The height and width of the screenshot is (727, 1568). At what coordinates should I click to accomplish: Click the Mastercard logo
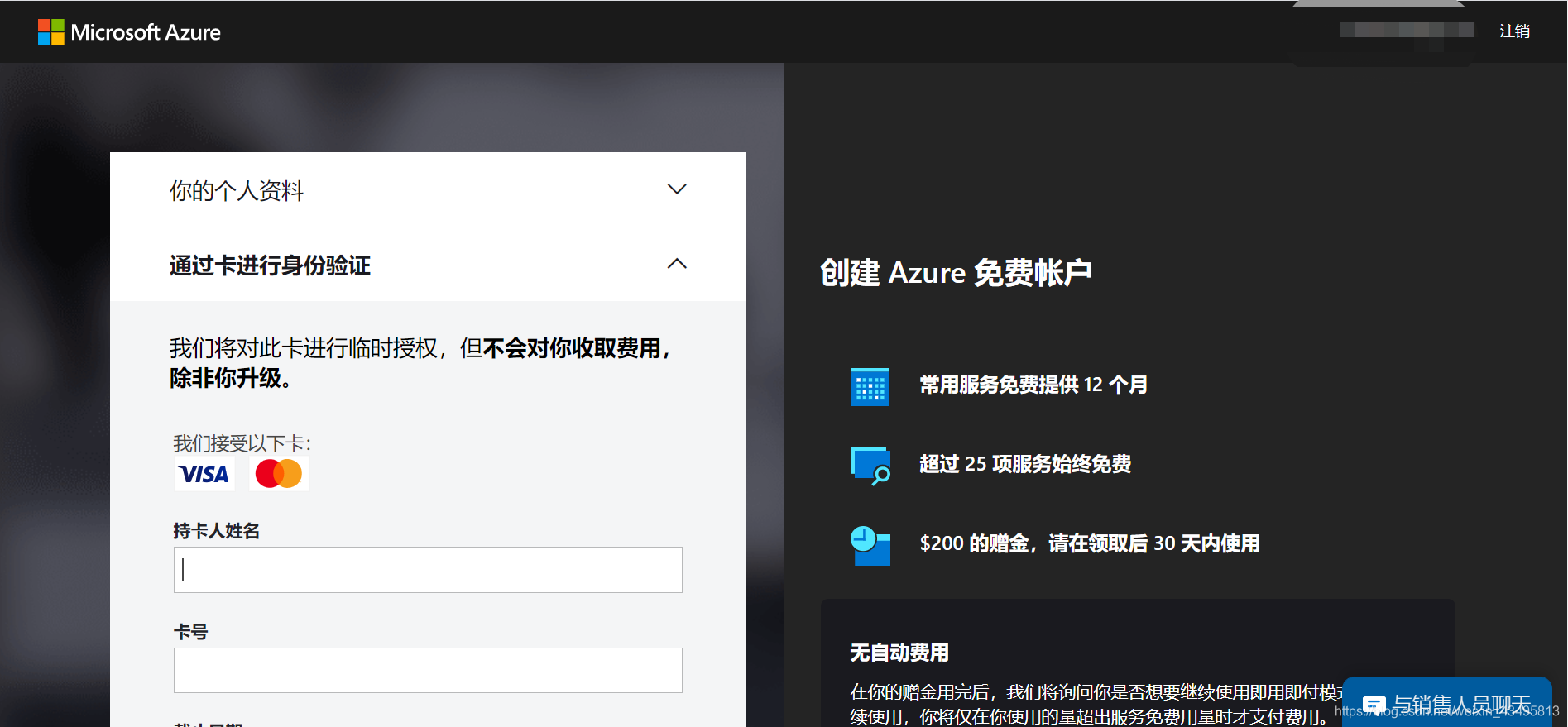[279, 474]
